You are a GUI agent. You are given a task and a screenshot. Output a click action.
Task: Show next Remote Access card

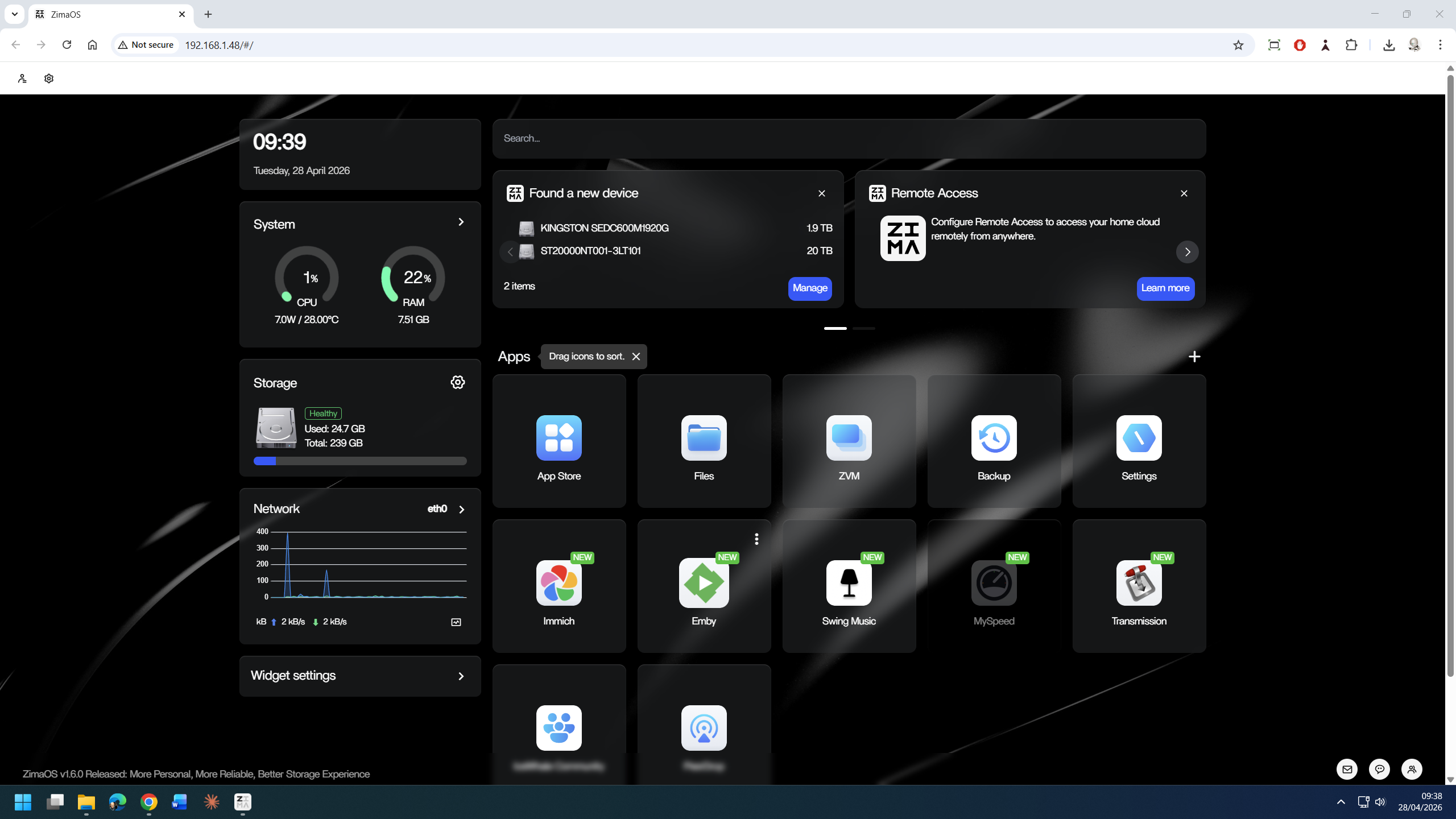click(1187, 252)
